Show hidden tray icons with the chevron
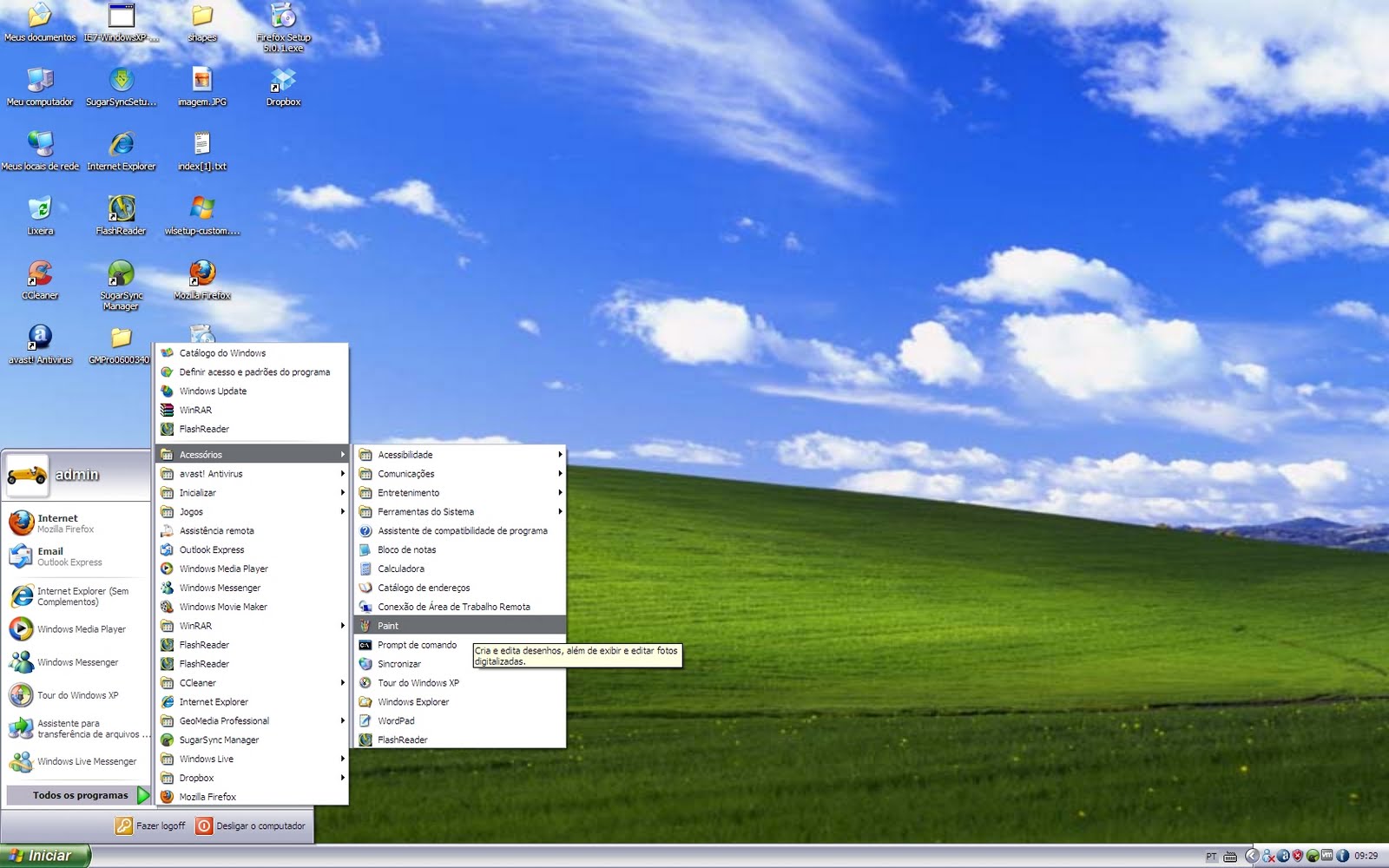 (1253, 856)
